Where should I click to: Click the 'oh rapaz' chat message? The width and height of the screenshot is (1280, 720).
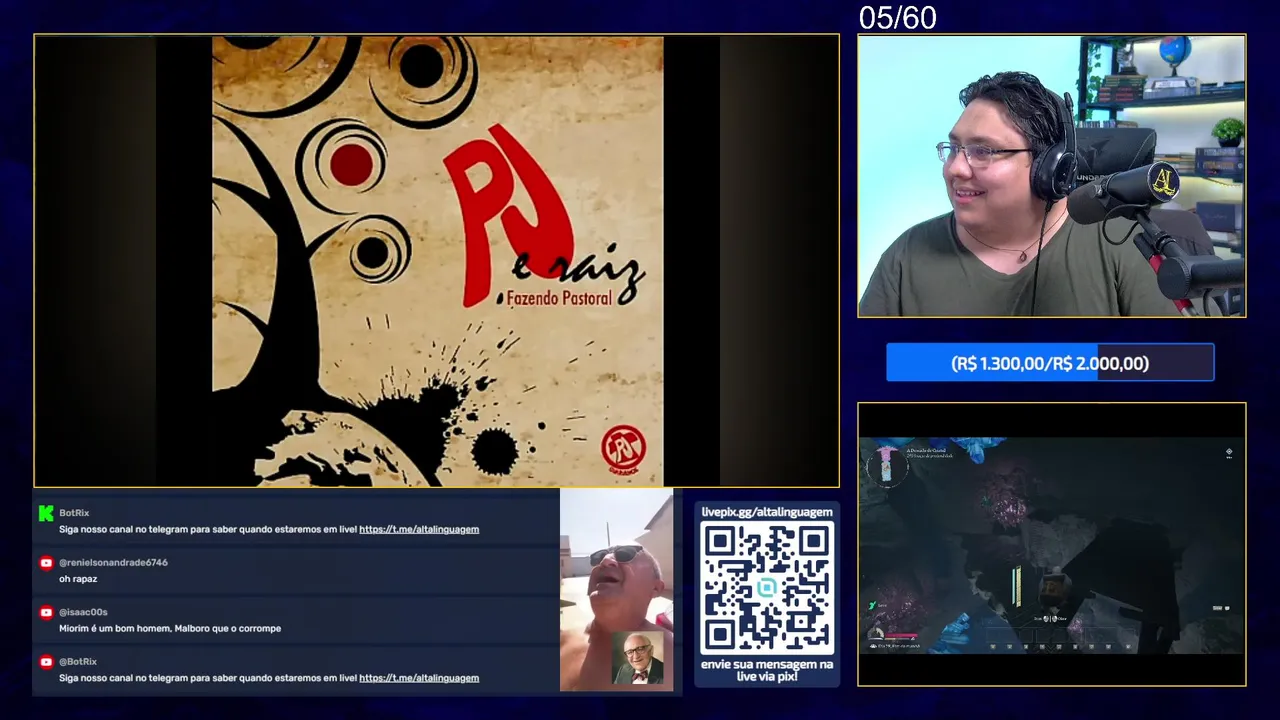click(x=78, y=579)
